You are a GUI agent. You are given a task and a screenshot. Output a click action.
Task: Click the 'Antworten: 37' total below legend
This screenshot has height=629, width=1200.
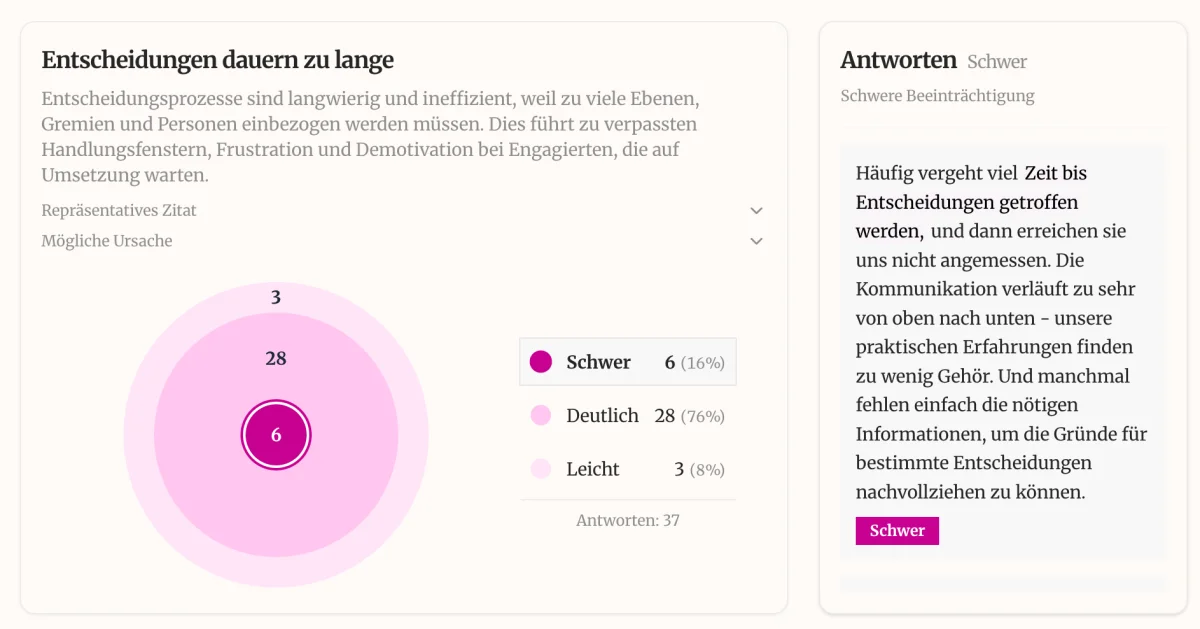point(628,520)
